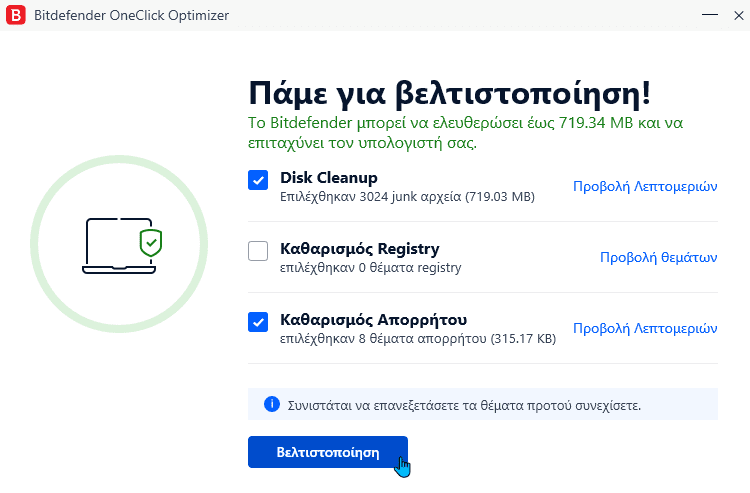The image size is (750, 493).
Task: Click the Καθαρισμός Απορρήτου title label
Action: pyautogui.click(x=374, y=319)
